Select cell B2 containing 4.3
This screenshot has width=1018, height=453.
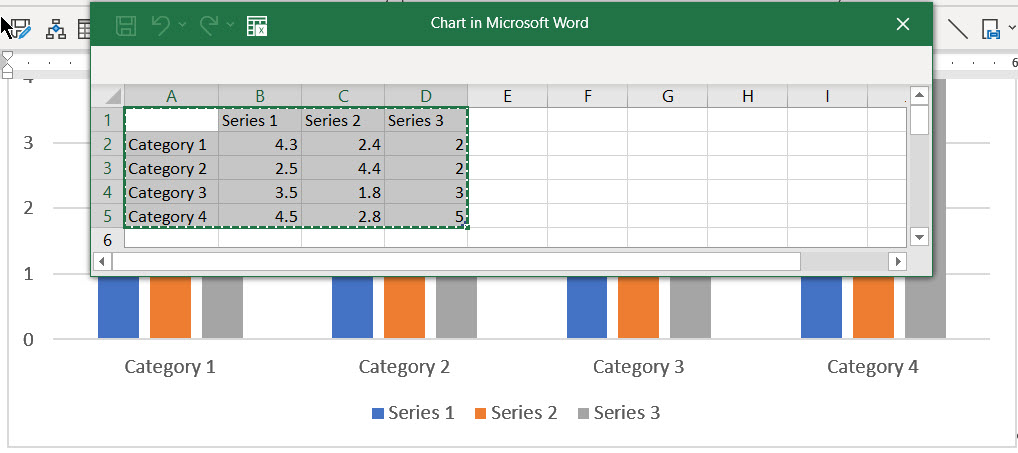click(260, 144)
